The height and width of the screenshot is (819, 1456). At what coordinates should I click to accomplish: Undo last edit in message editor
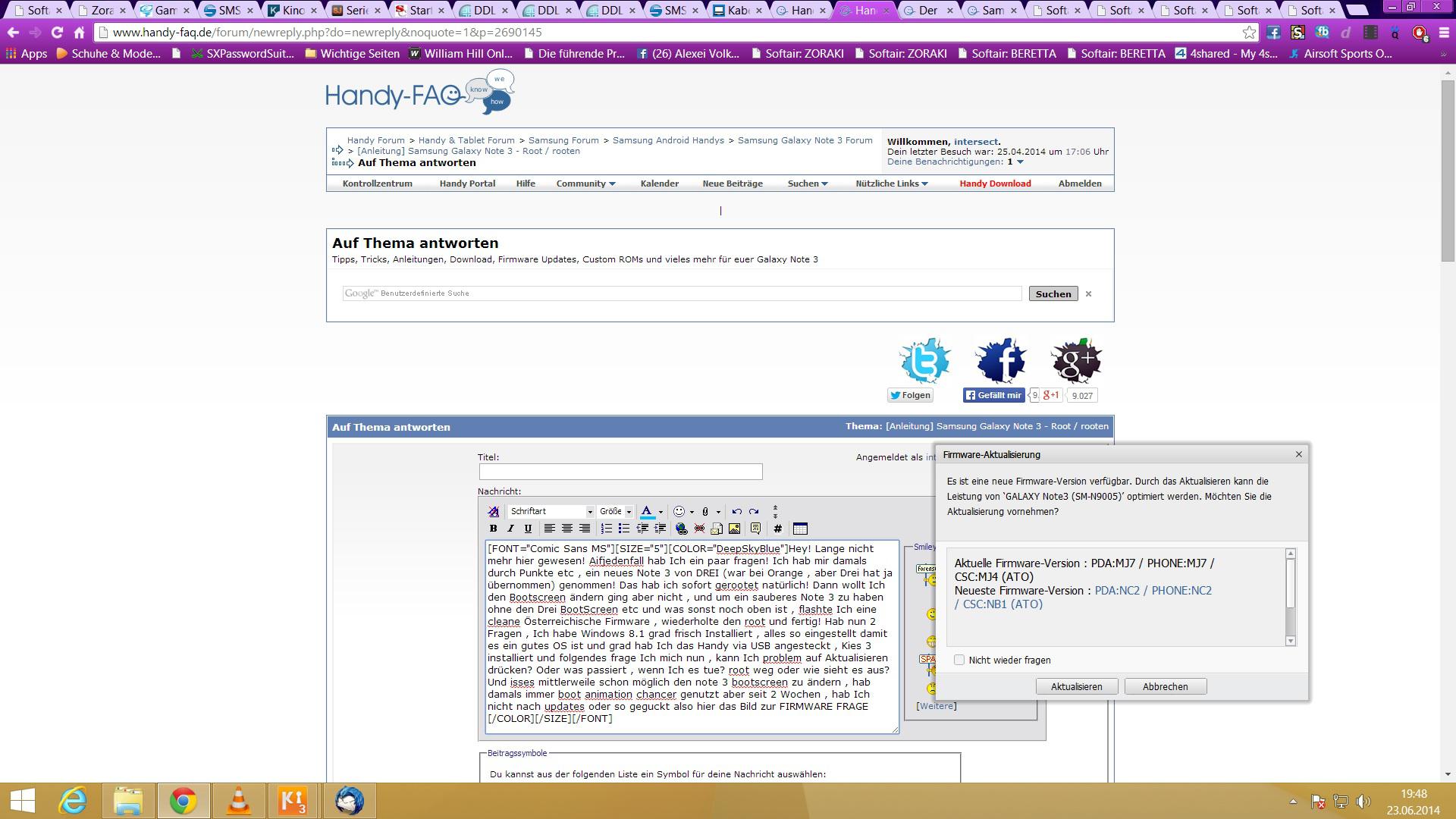(x=736, y=511)
